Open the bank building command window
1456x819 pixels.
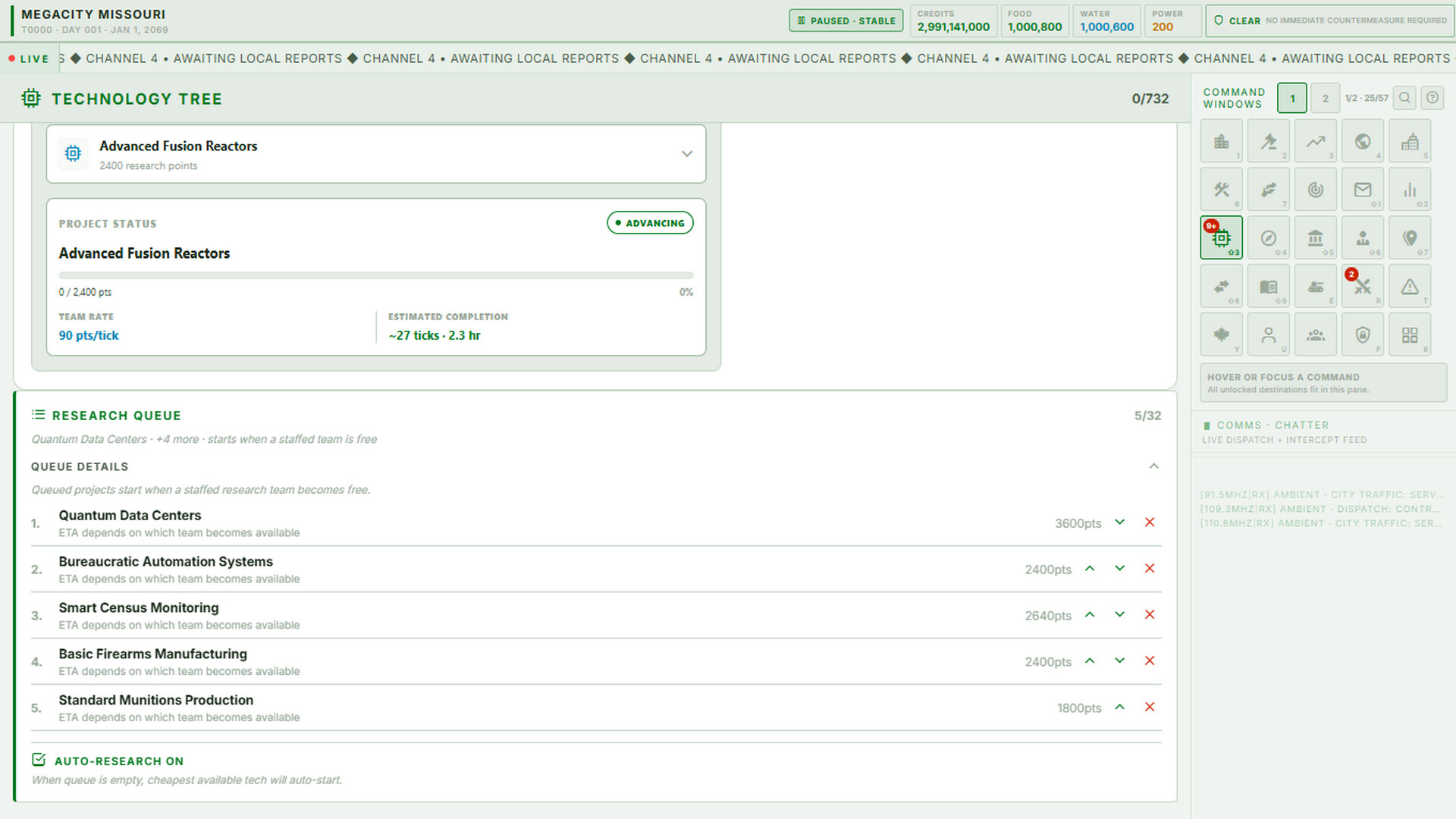[1316, 238]
